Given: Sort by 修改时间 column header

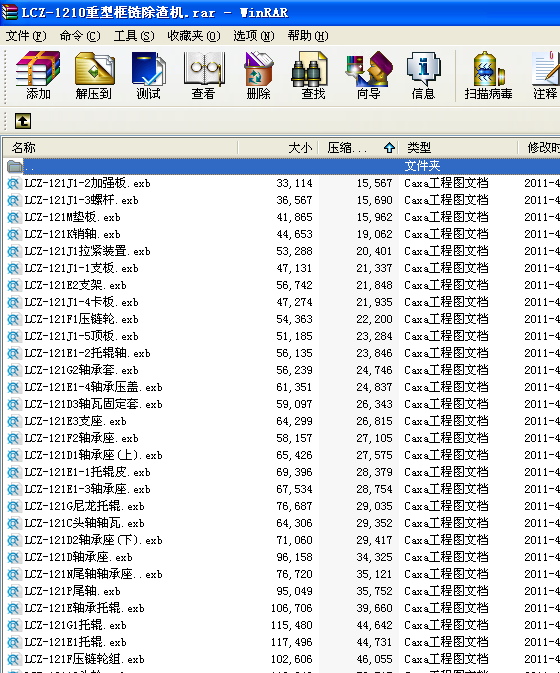Looking at the screenshot, I should click(539, 148).
